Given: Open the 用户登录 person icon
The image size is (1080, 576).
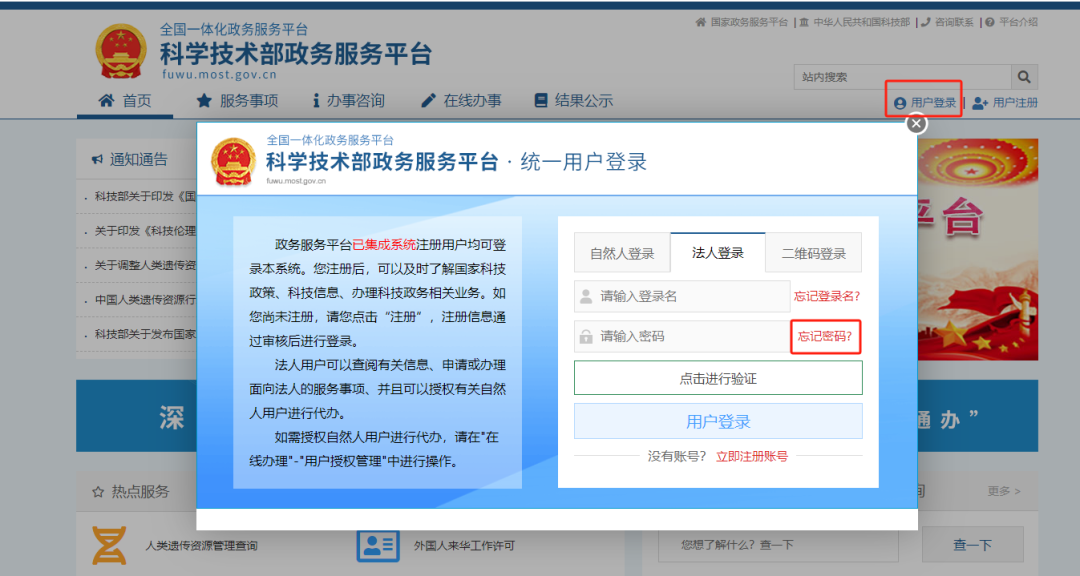Looking at the screenshot, I should [x=900, y=101].
